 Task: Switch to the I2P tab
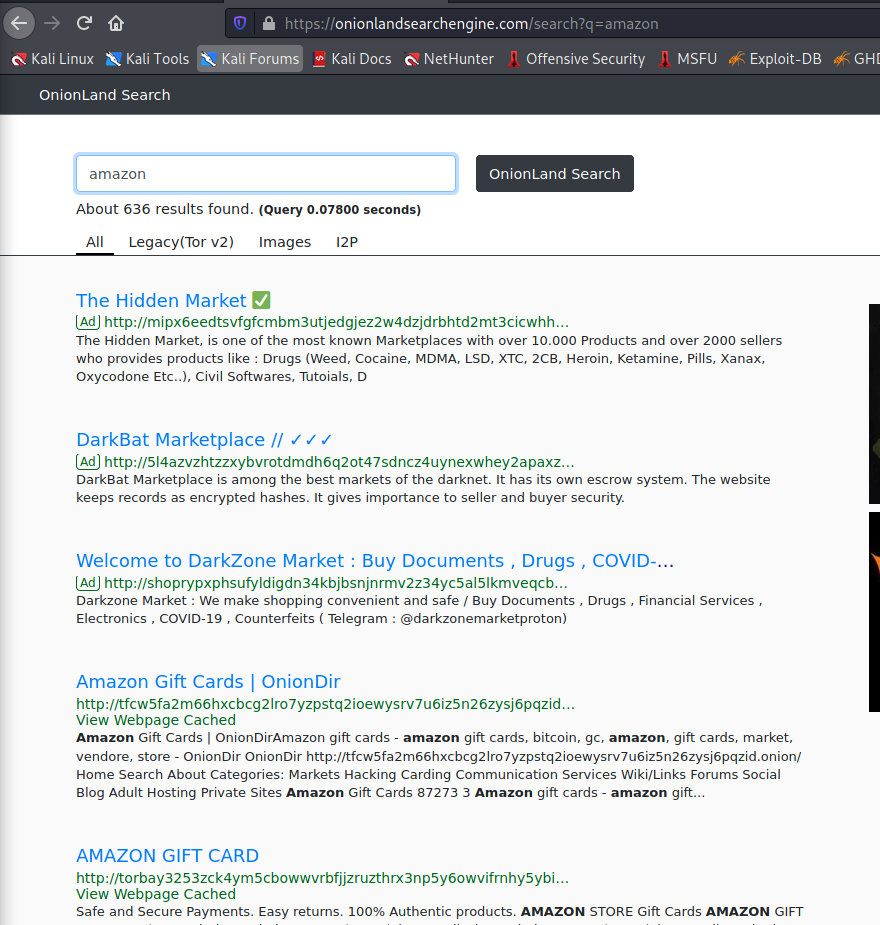347,242
